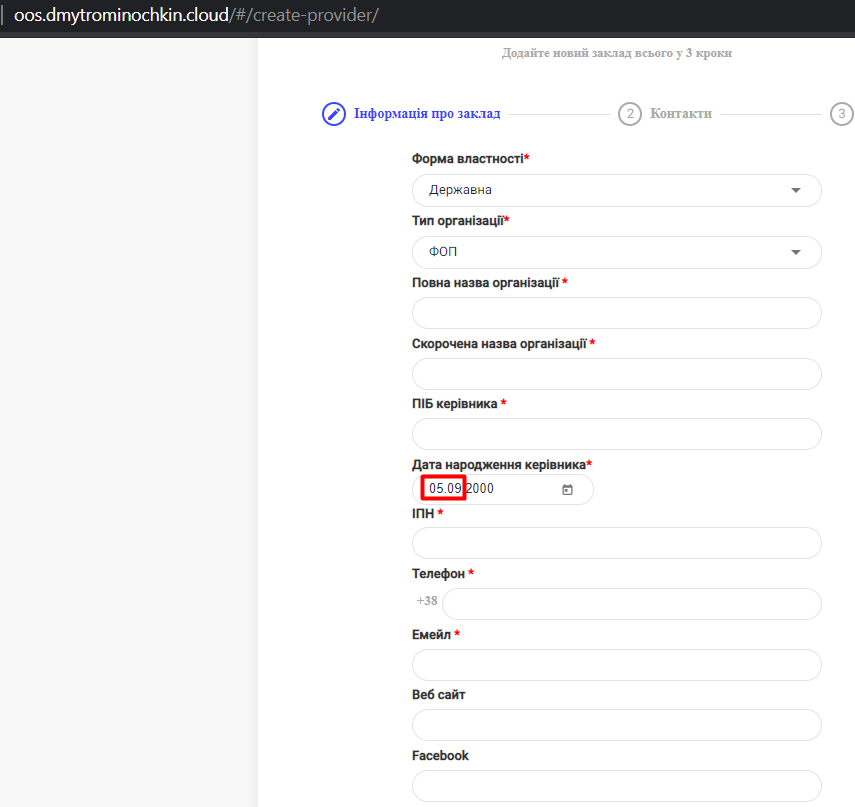Focus the Facebook input field
855x807 pixels.
(617, 786)
